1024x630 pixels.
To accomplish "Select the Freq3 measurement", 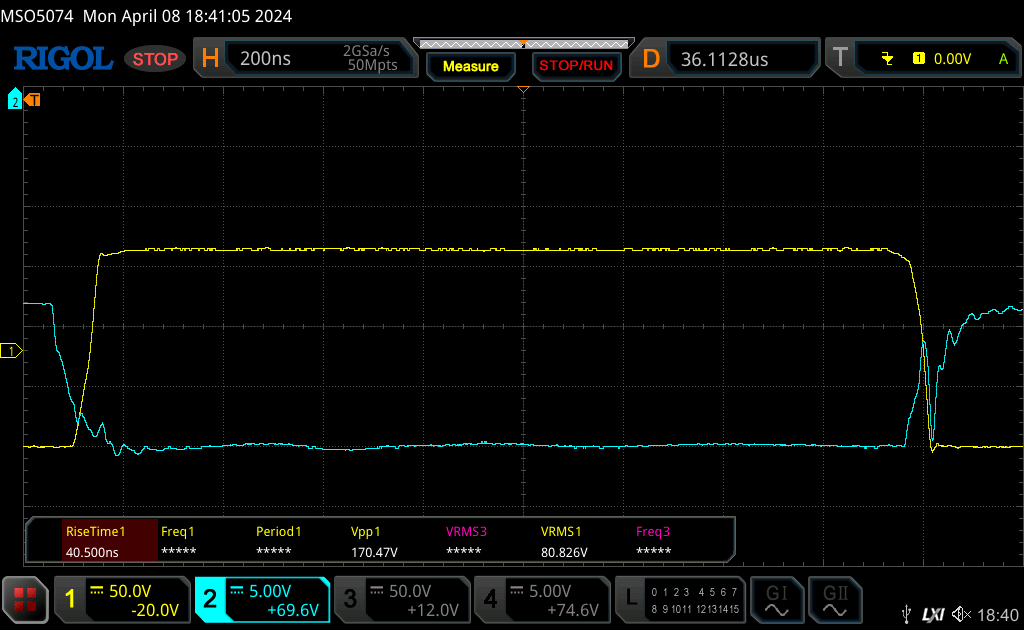I will point(653,541).
